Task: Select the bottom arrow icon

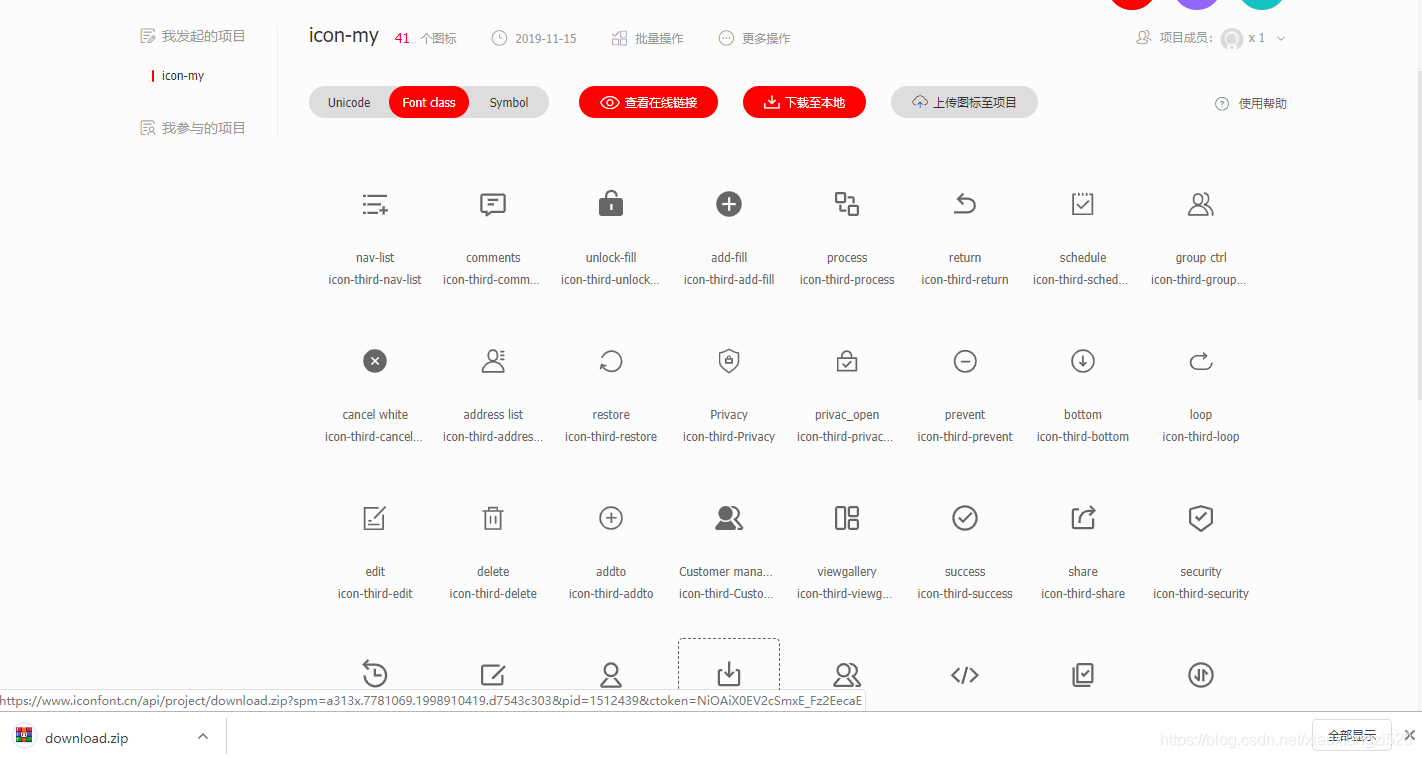Action: [x=1083, y=361]
